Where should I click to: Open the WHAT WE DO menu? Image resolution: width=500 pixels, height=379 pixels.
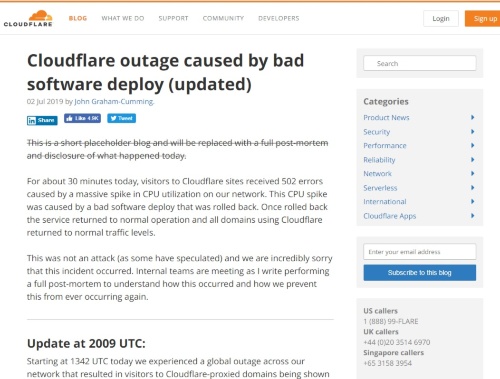(x=123, y=18)
